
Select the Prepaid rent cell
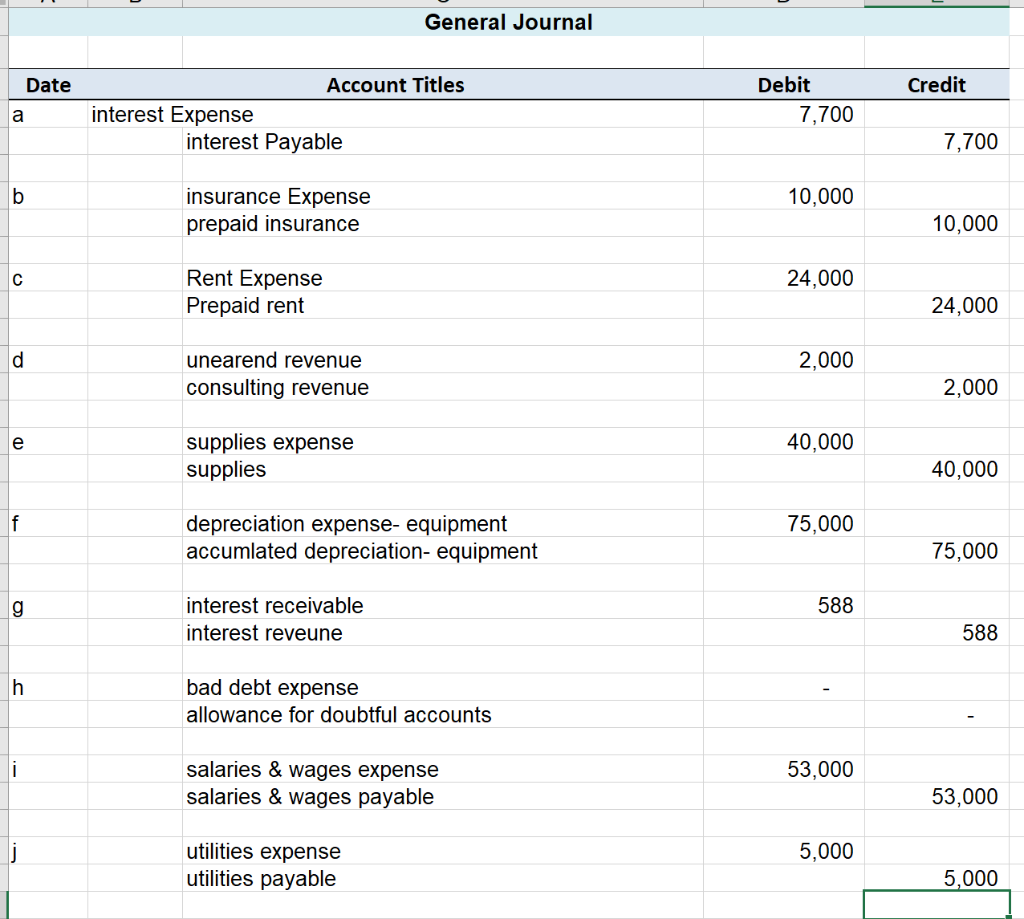coord(443,306)
